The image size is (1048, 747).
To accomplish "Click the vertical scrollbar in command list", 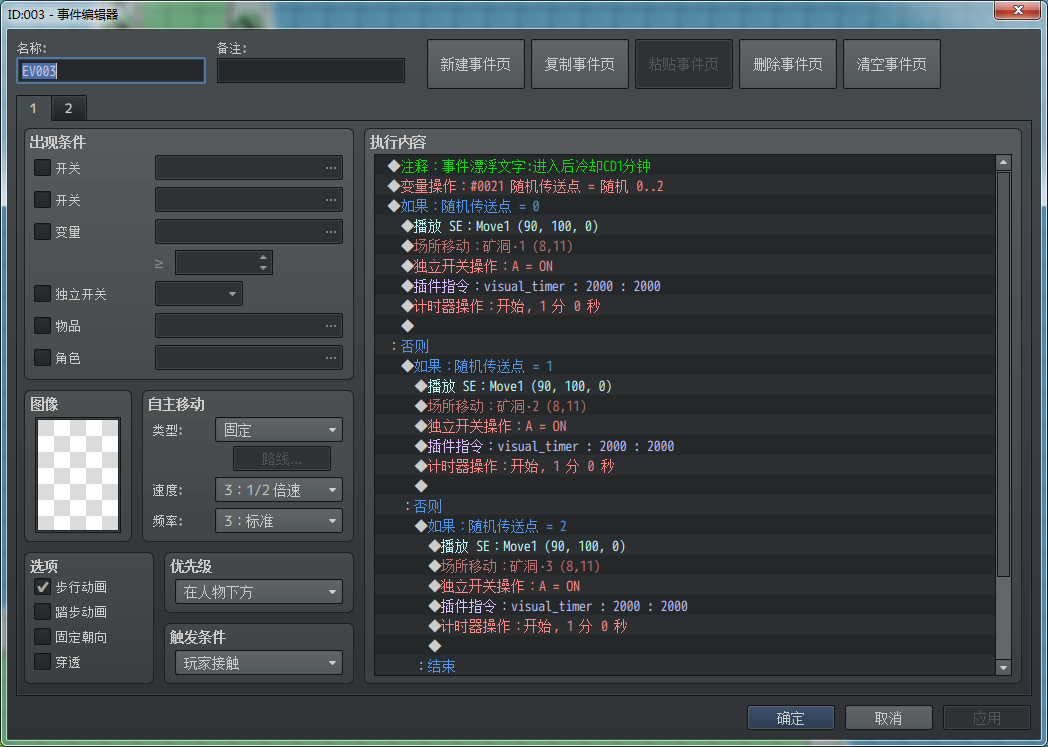I will coord(1003,374).
